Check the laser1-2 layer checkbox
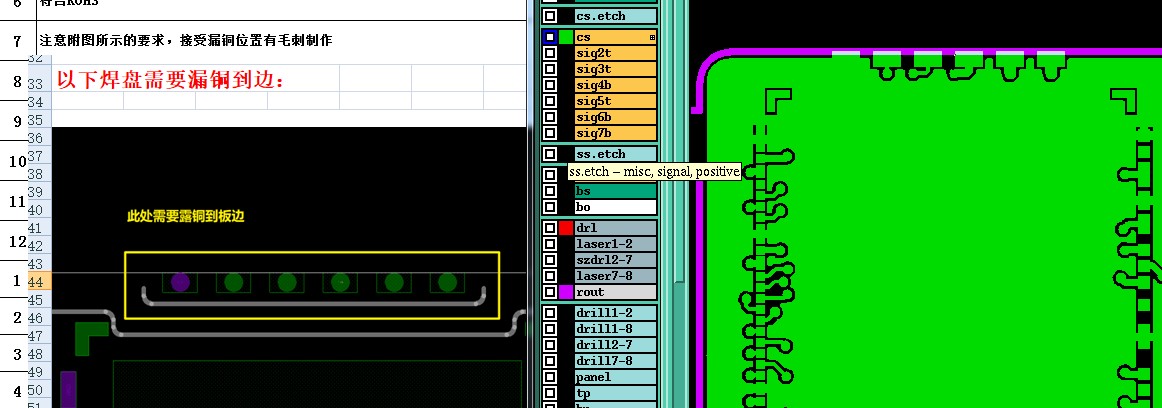The width and height of the screenshot is (1162, 408). tap(550, 244)
